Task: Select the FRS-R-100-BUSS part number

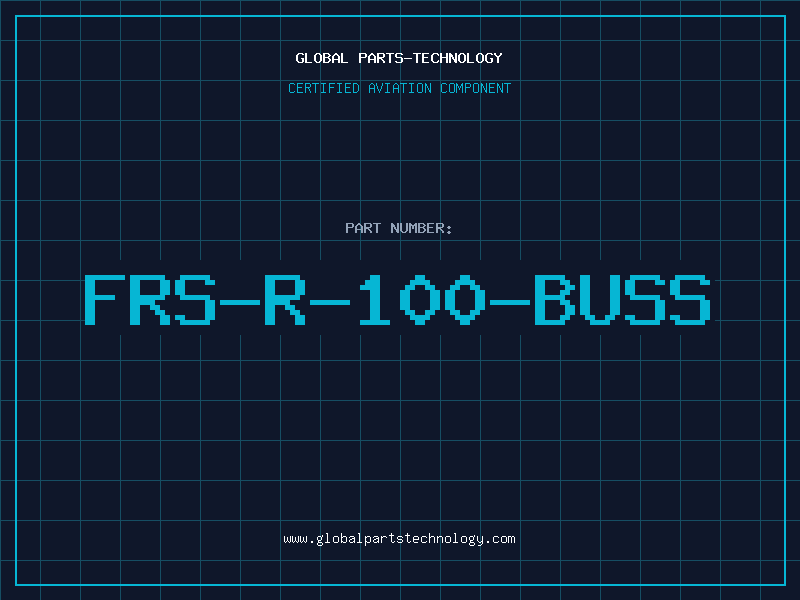Action: click(397, 300)
